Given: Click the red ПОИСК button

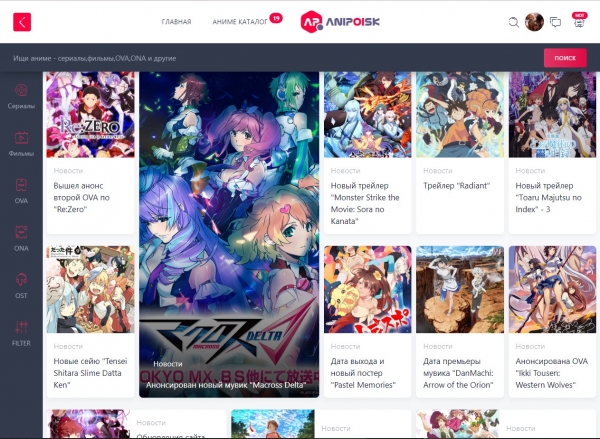Looking at the screenshot, I should [x=565, y=58].
